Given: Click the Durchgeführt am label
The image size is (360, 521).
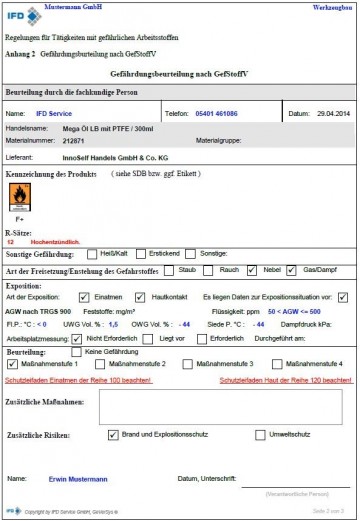Looking at the screenshot, I should [x=280, y=338].
